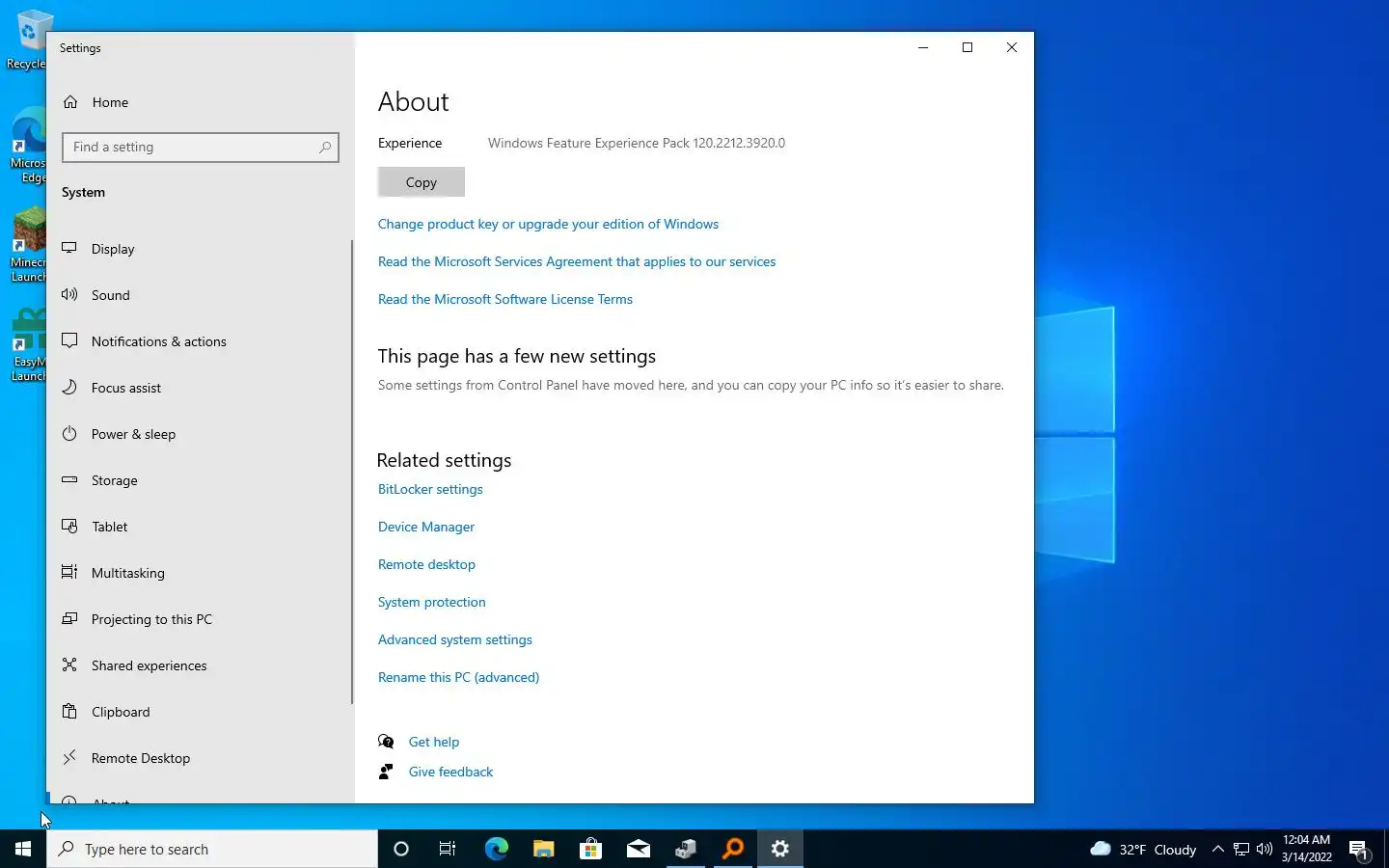Click Rename this PC (advanced)
The width and height of the screenshot is (1389, 868).
(x=458, y=677)
